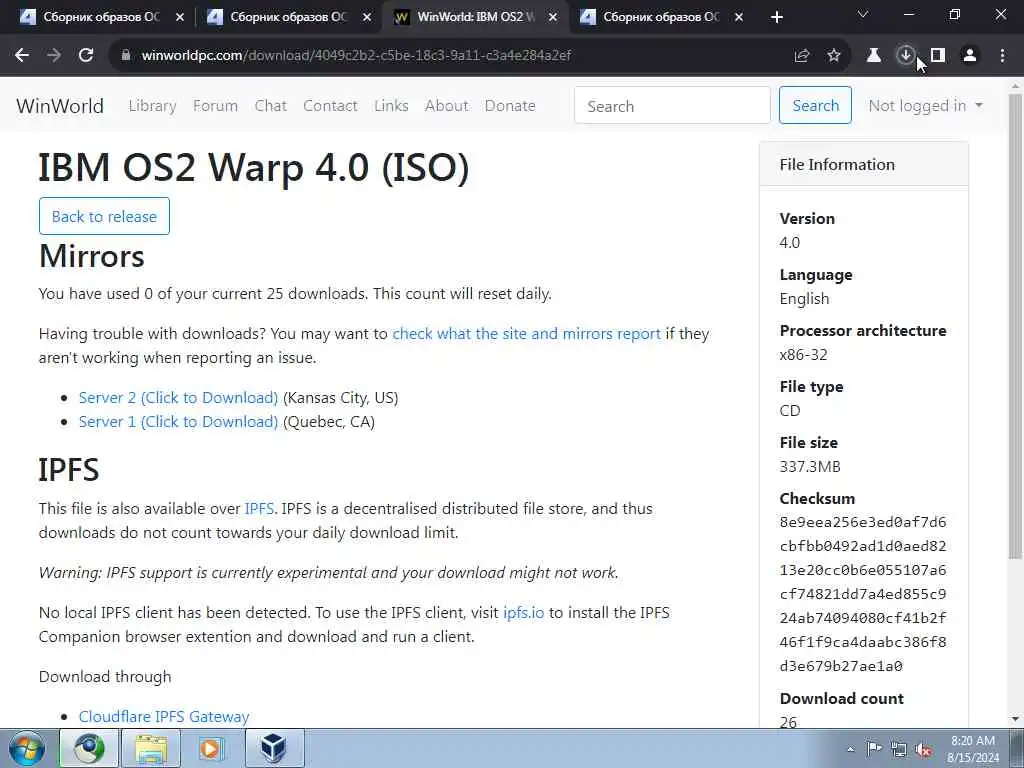Open a new tab with plus button
The image size is (1024, 768).
coord(776,17)
